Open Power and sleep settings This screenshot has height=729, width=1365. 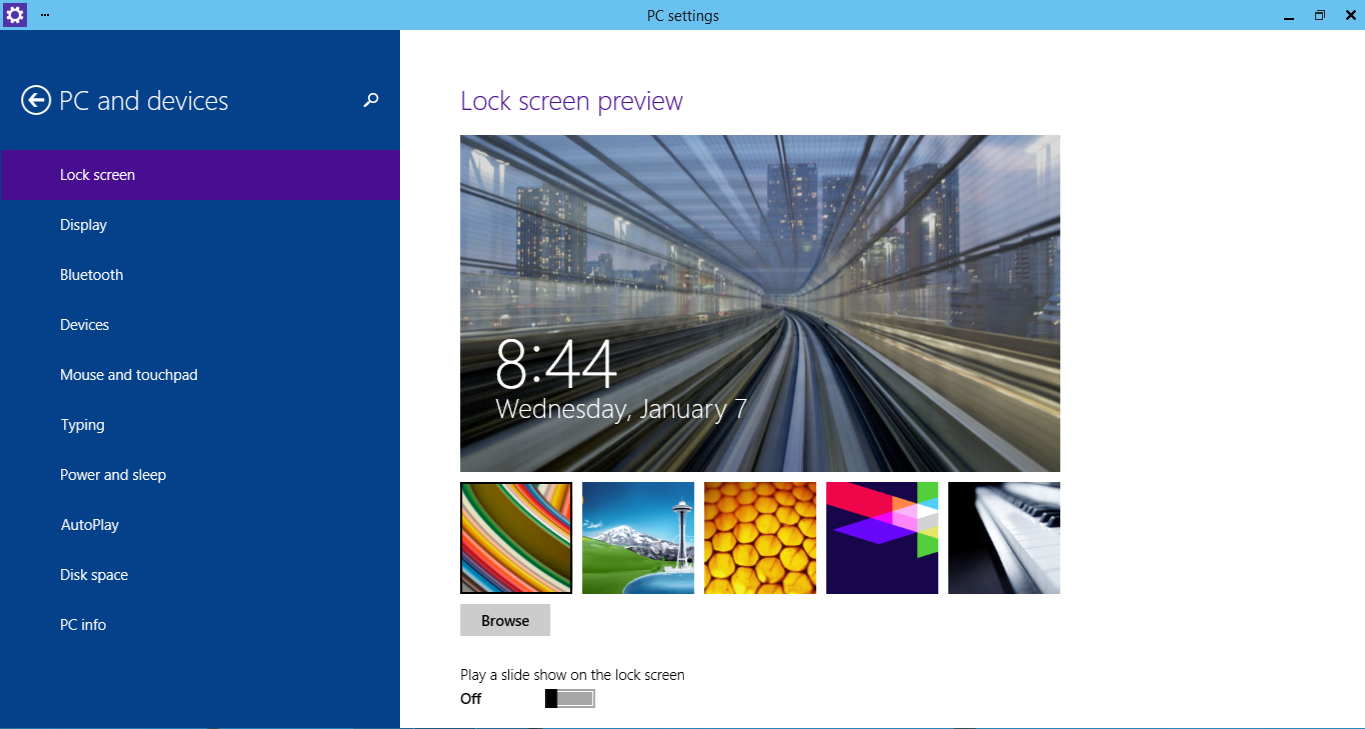click(113, 474)
